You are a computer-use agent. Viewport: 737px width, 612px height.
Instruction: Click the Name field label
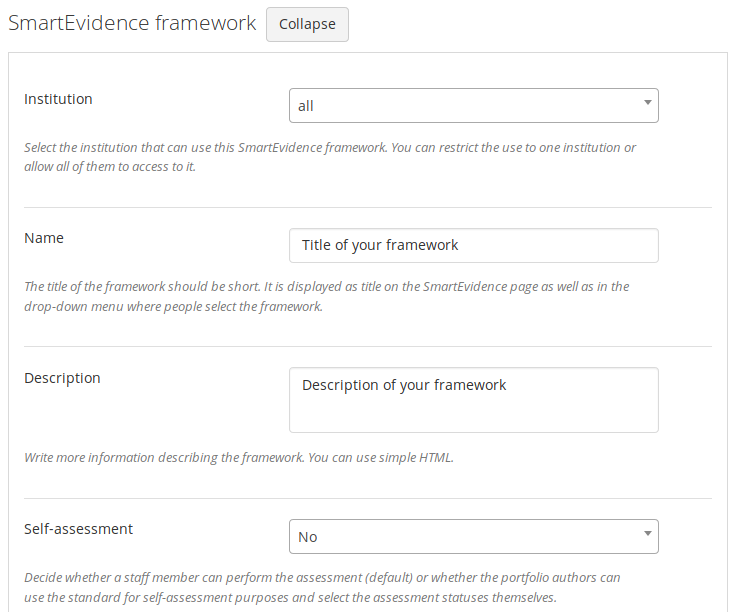coord(44,238)
